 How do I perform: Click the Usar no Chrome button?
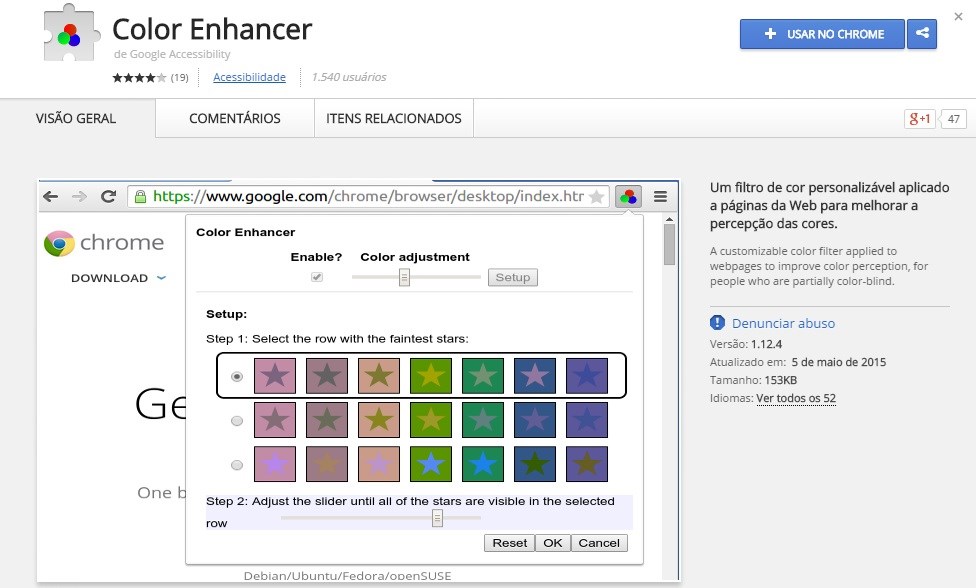[822, 34]
